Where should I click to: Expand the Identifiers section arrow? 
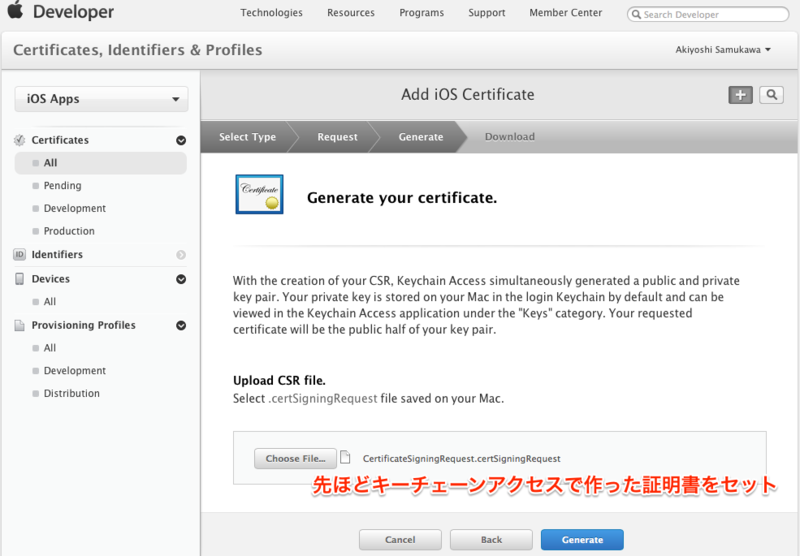tap(181, 255)
